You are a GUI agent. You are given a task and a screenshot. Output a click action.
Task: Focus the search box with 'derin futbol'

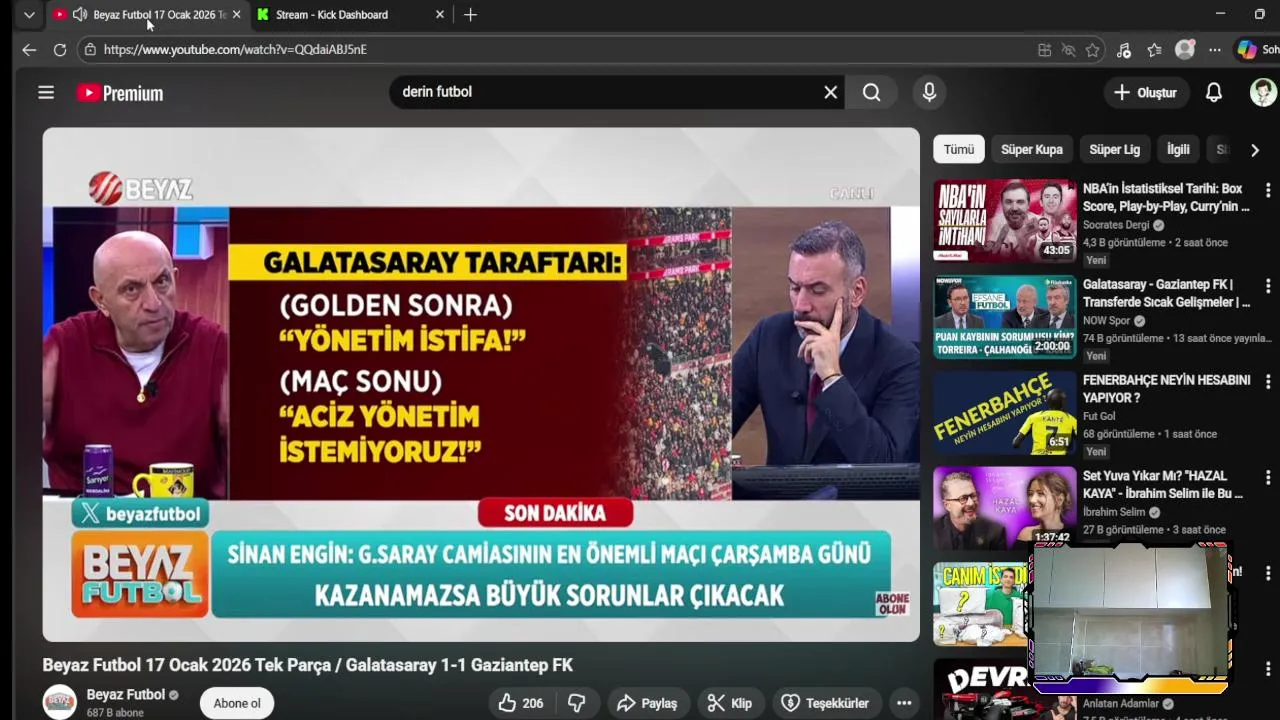(605, 92)
